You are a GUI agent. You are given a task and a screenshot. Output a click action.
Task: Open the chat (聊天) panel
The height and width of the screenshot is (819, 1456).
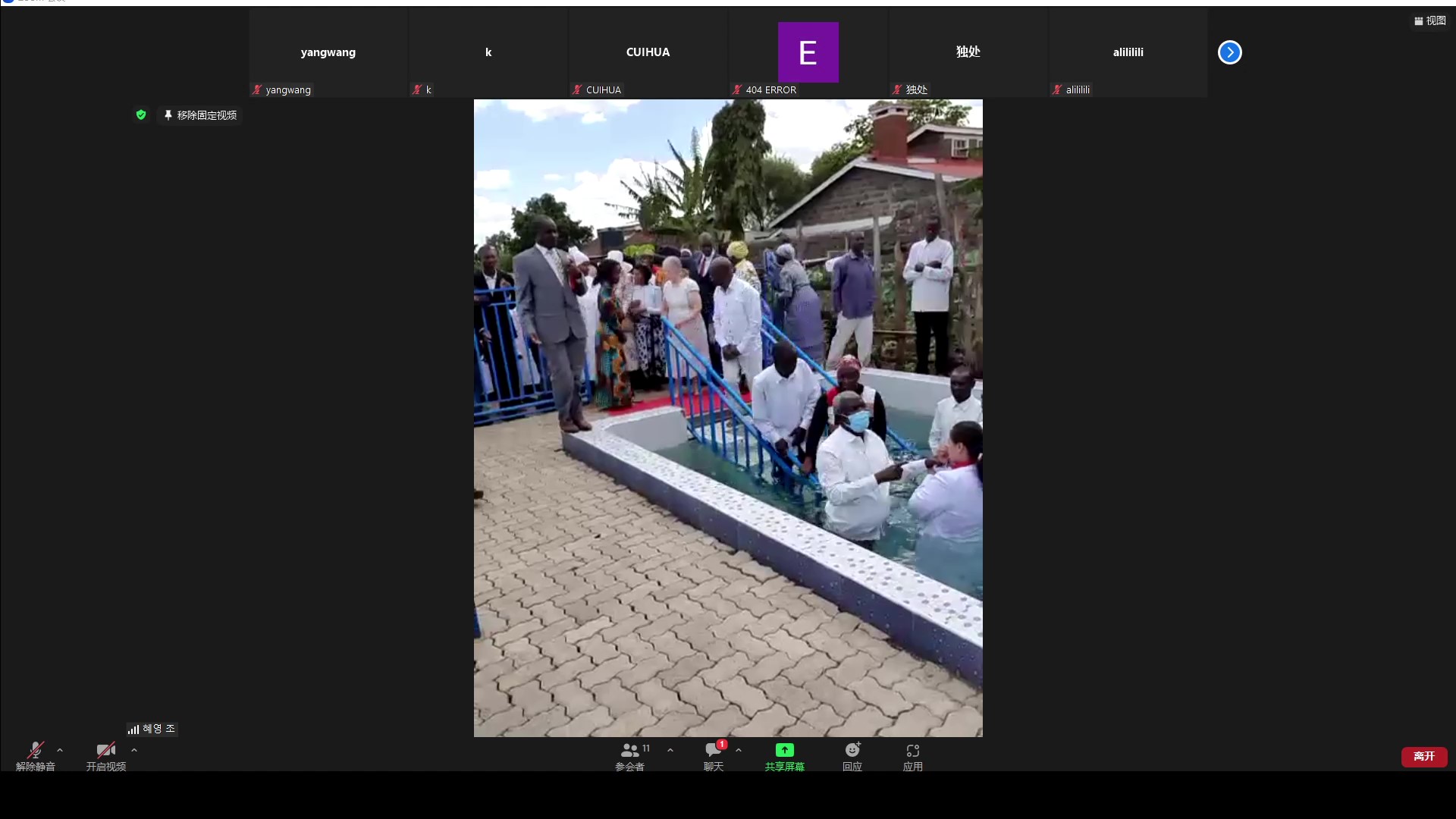point(714,756)
